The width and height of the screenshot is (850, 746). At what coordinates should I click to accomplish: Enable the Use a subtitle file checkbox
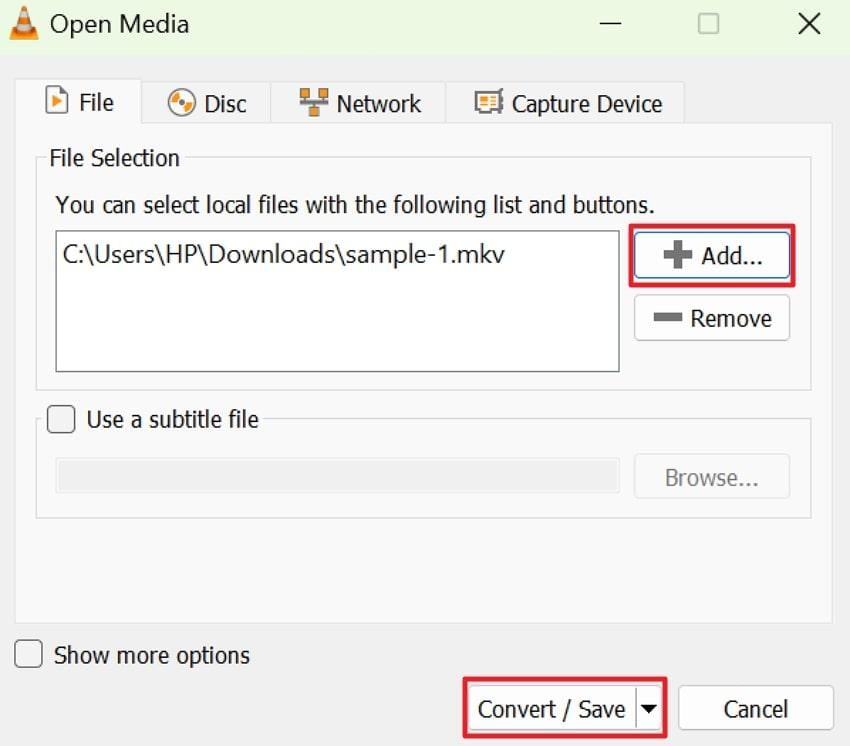60,419
